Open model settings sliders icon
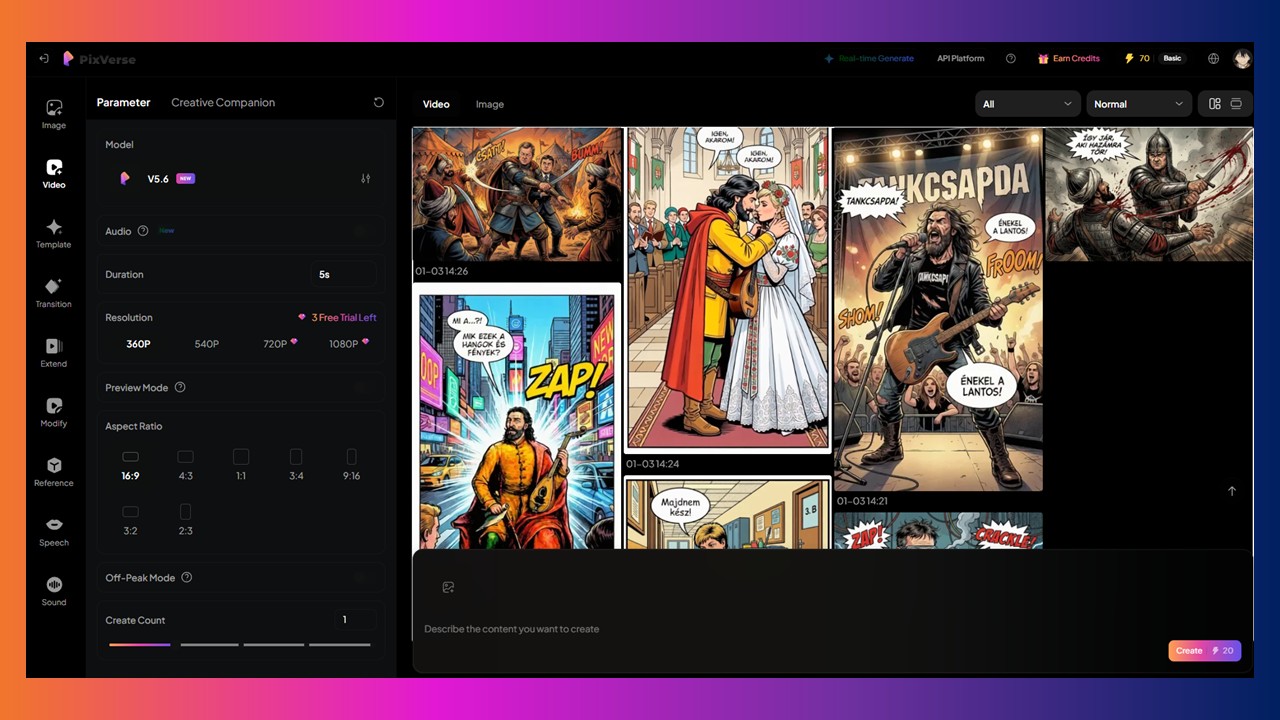1280x720 pixels. coord(365,179)
